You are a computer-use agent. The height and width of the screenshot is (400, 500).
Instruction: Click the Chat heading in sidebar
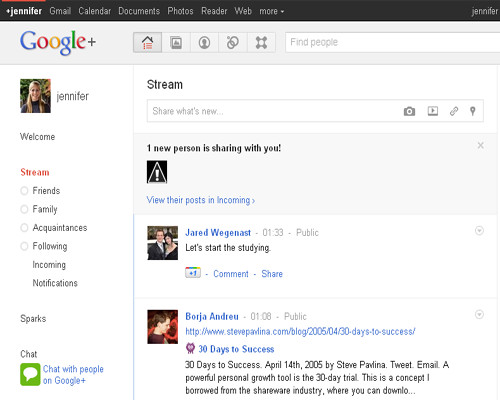pos(29,354)
